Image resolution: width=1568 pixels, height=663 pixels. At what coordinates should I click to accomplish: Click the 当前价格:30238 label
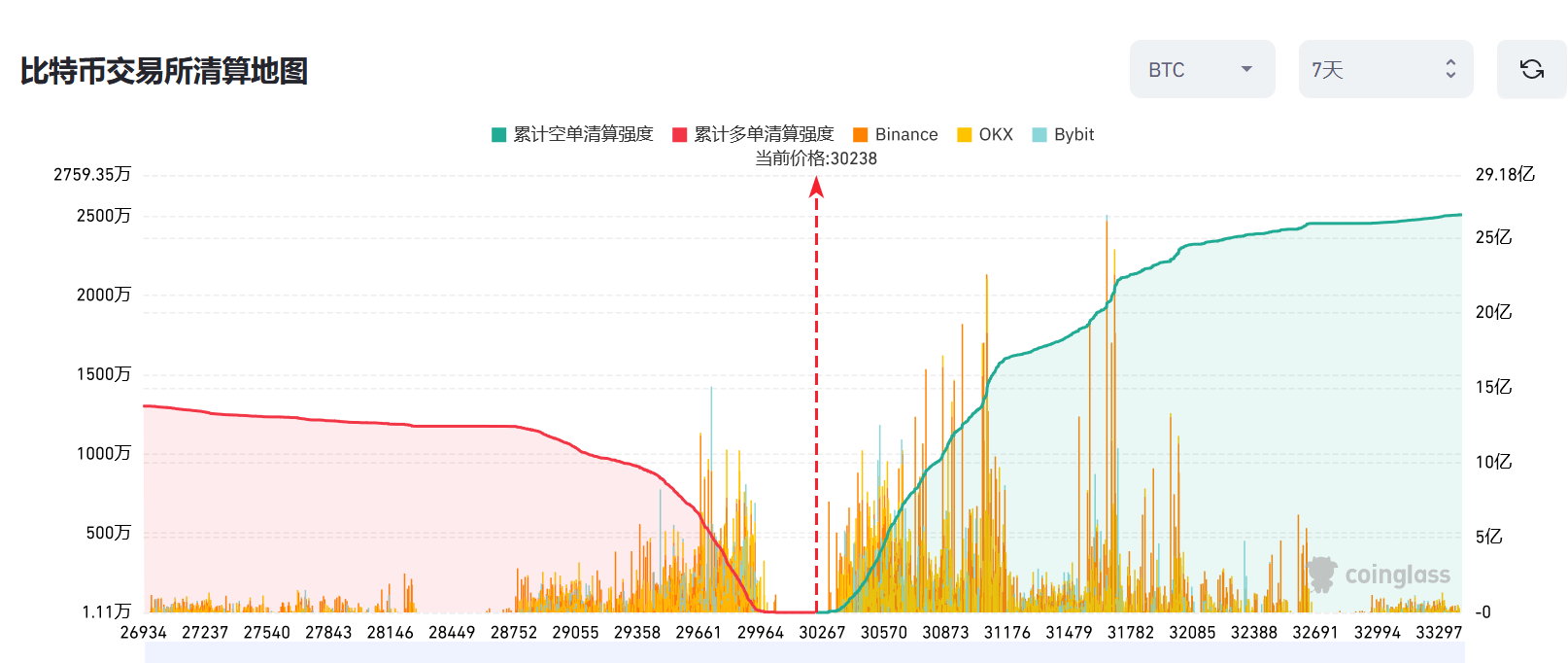[816, 158]
